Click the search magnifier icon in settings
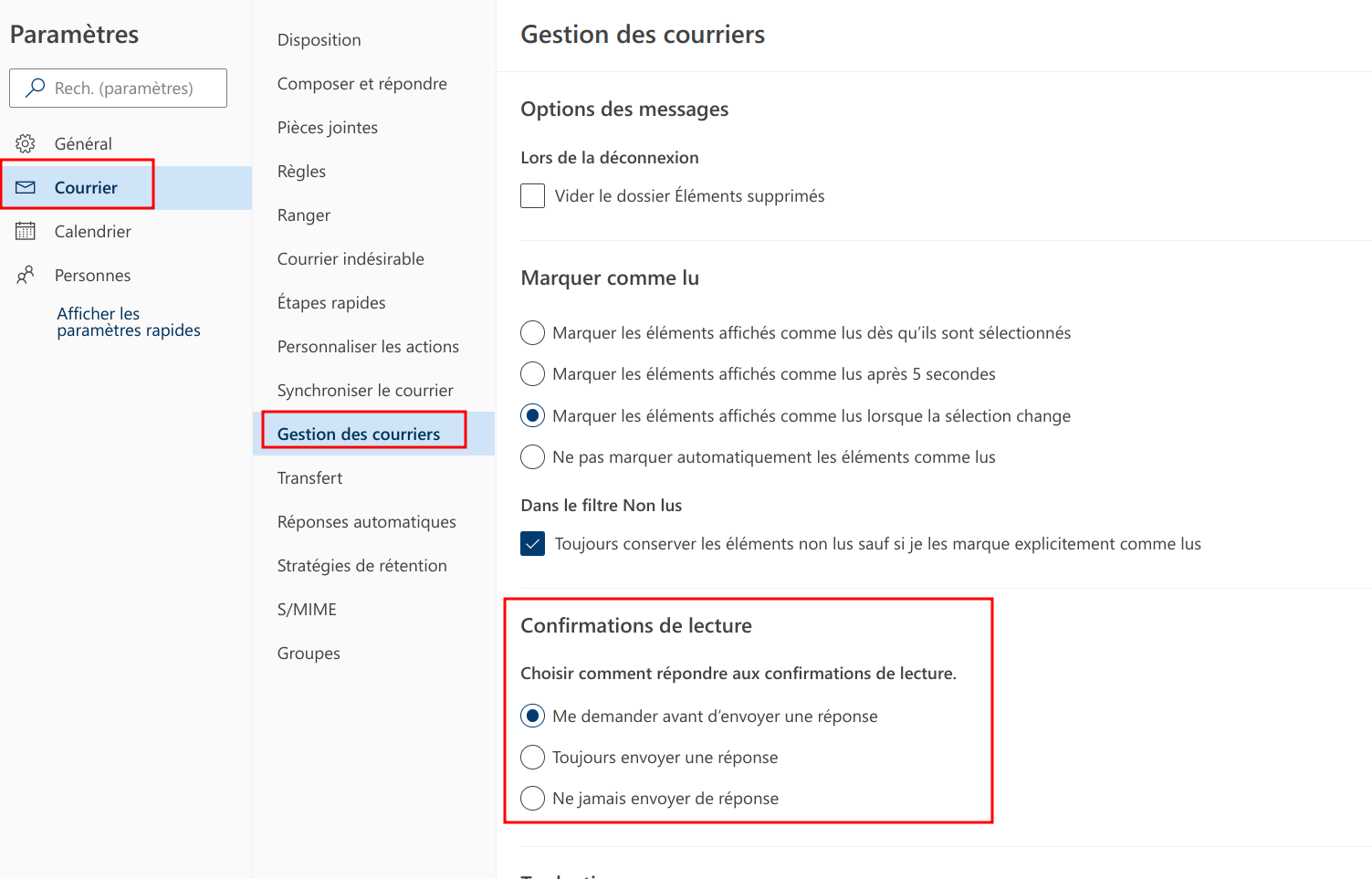 click(x=36, y=88)
